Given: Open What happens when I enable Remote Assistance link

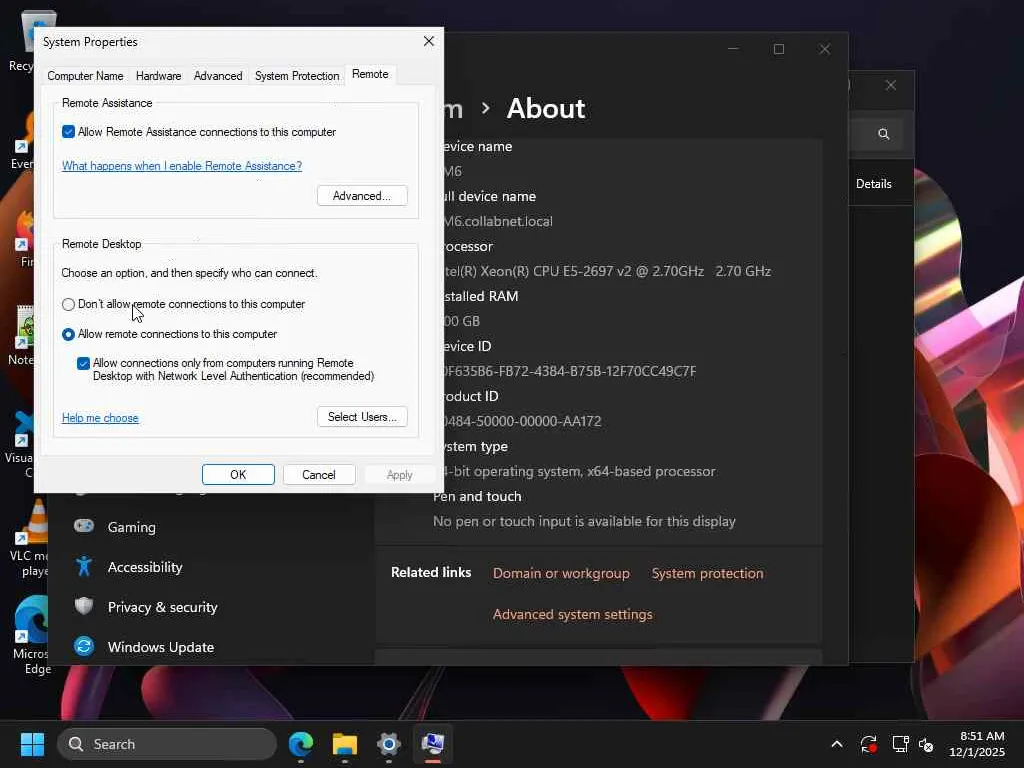Looking at the screenshot, I should (182, 166).
